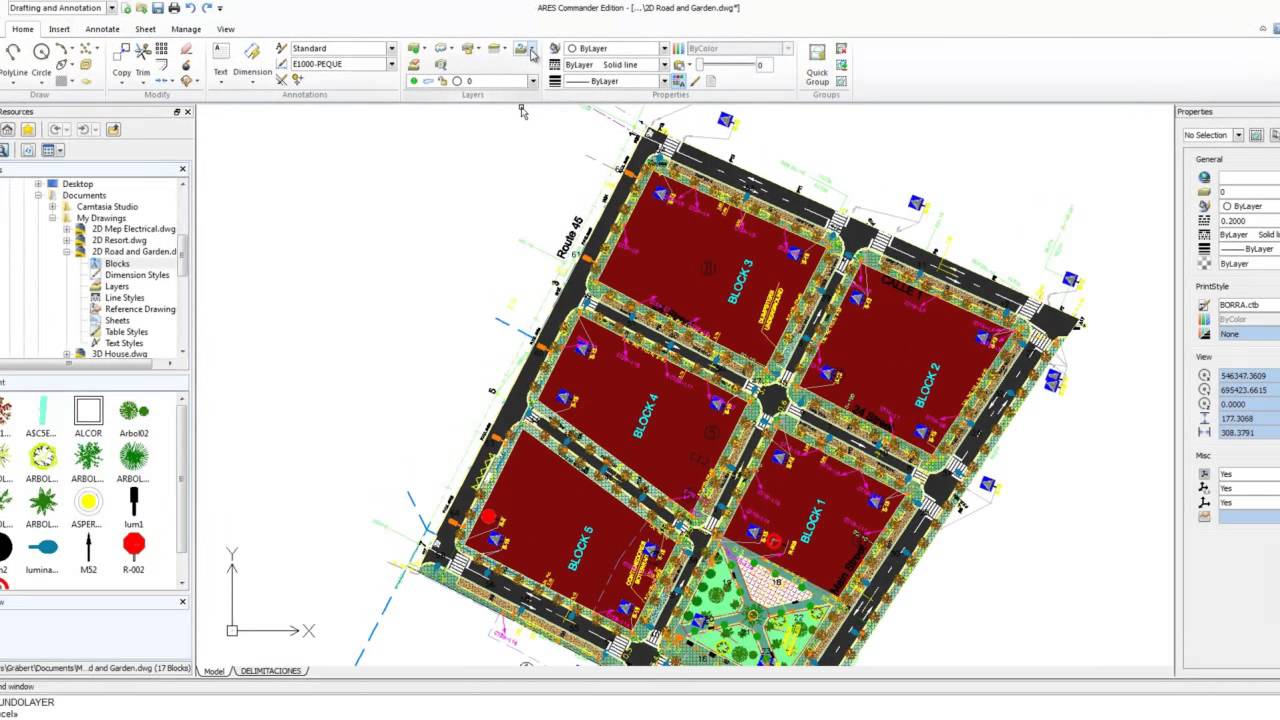1280x720 pixels.
Task: Select Camtasia Studio folder
Action: [x=107, y=207]
